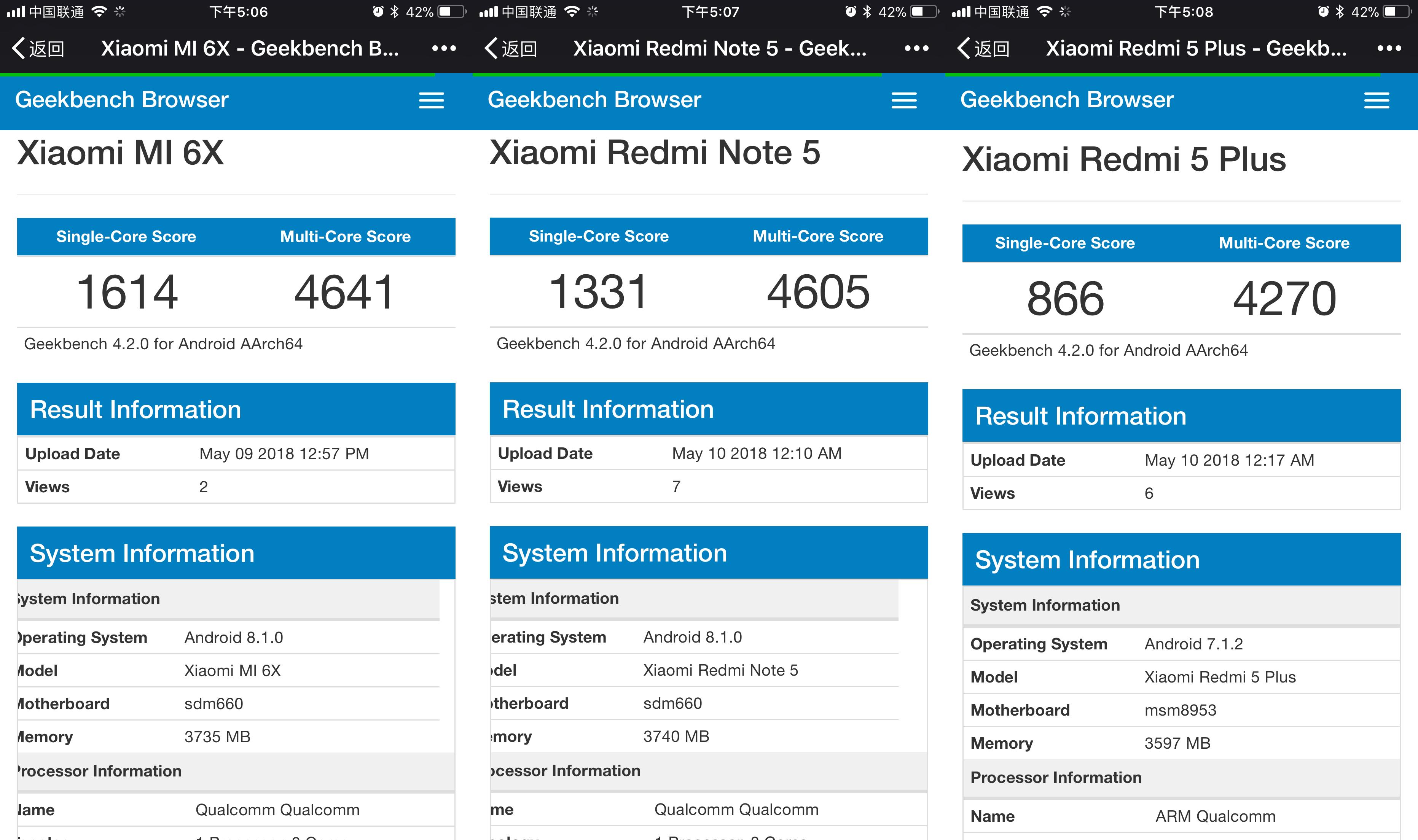The image size is (1418, 840).
Task: Click motherboard value msm8953
Action: pos(1180,710)
